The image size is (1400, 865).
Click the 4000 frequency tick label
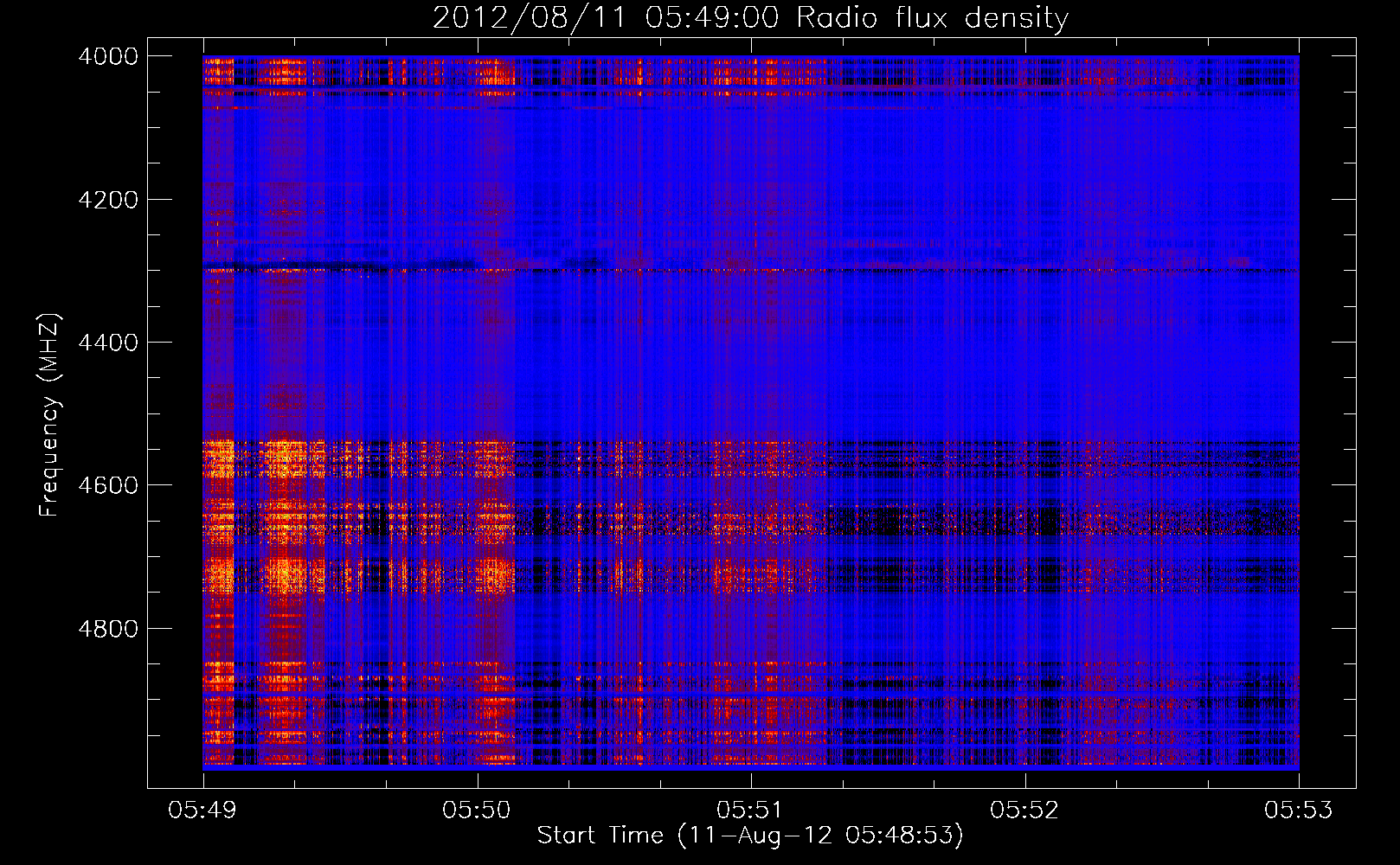pyautogui.click(x=108, y=56)
